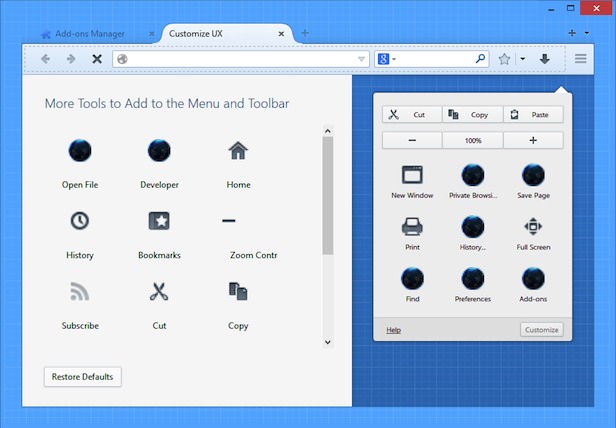
Task: Choose the Subscribe RSS feed icon
Action: pos(80,292)
